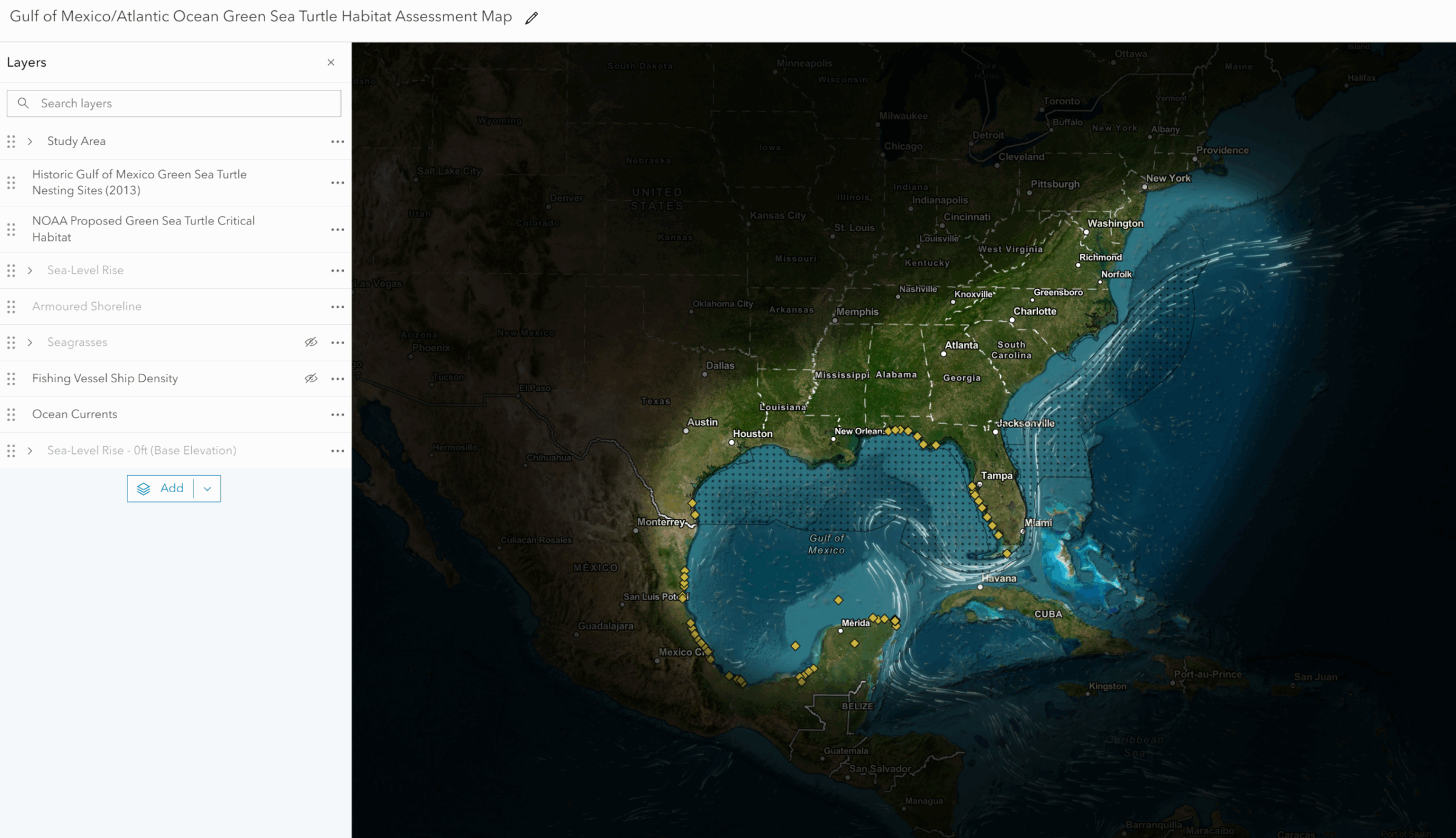Open options for the Armoured Shoreline layer

coord(338,306)
